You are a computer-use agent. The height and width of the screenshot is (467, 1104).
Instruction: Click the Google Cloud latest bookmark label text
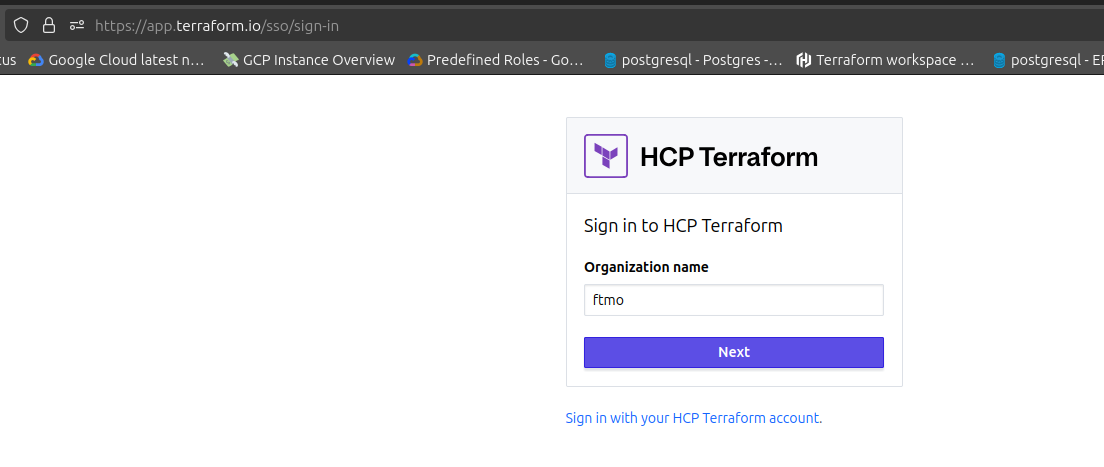tap(126, 60)
